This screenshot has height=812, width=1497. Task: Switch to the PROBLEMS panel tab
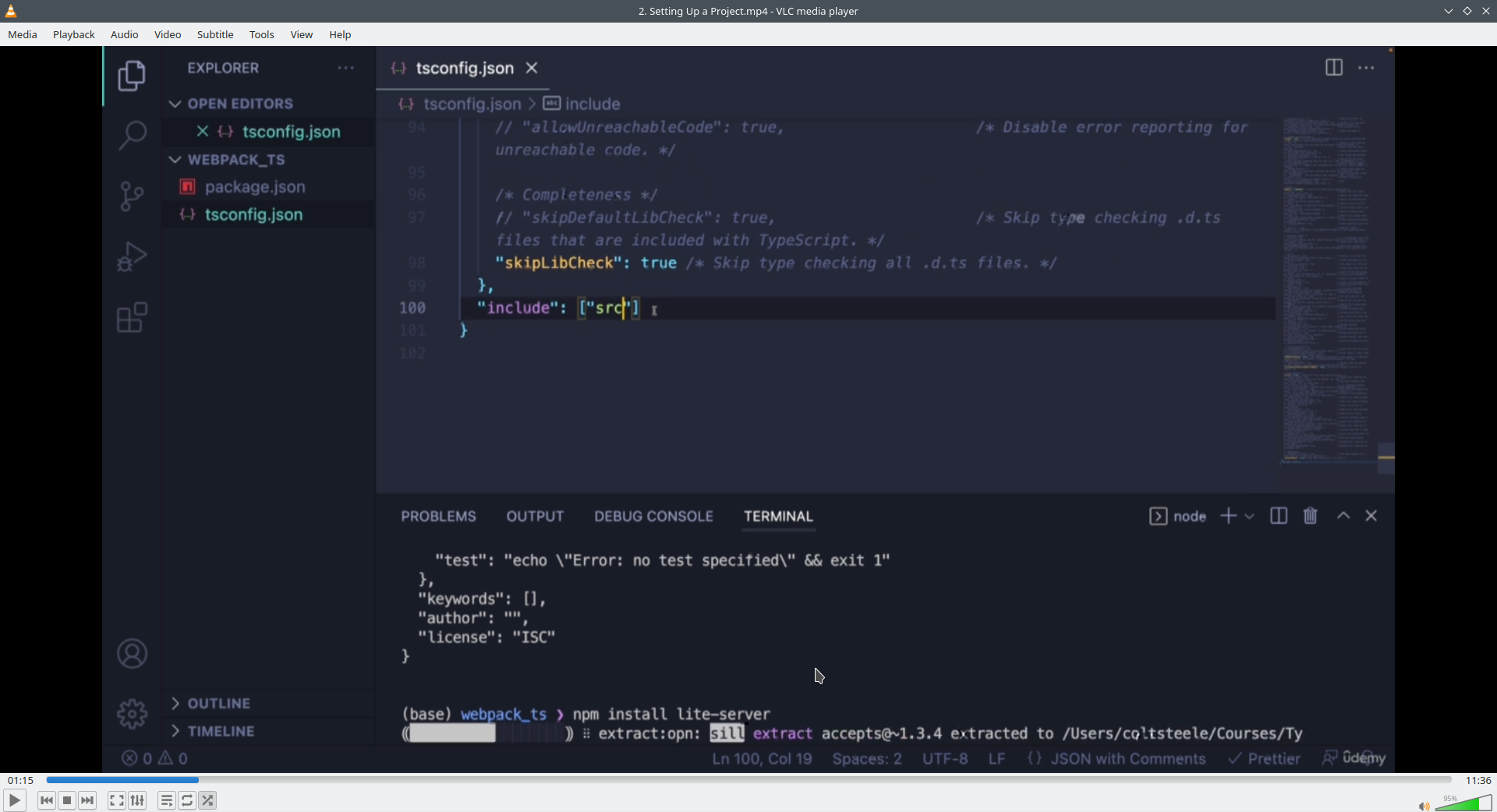pos(438,517)
